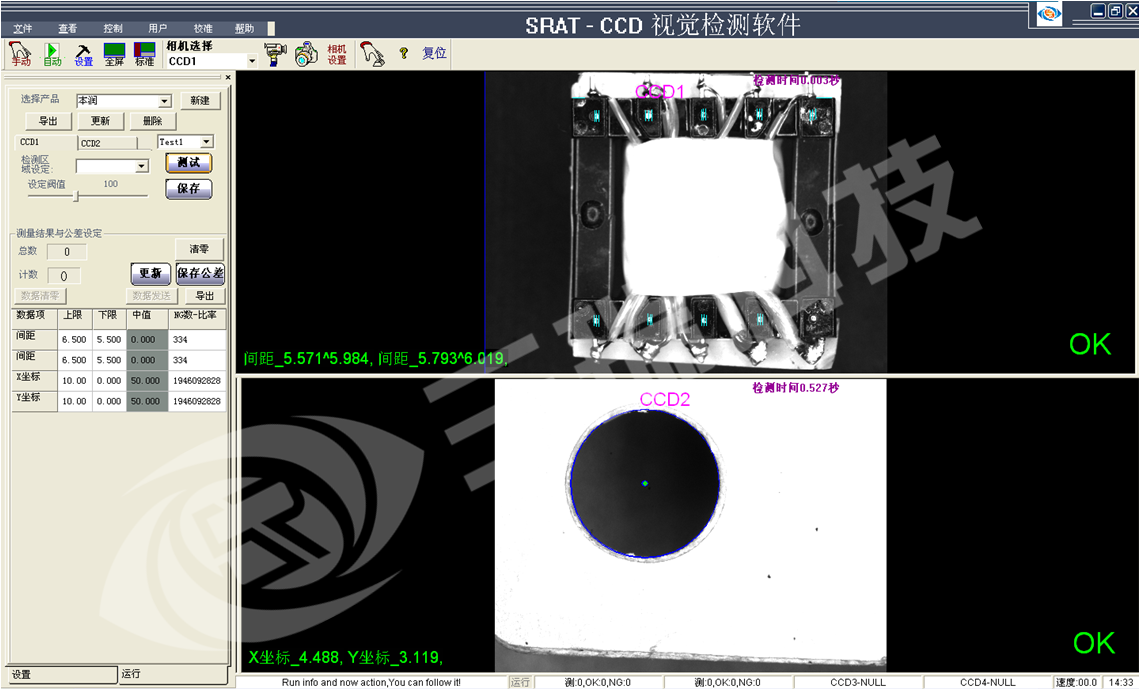Click the hand icon beside the help icon
This screenshot has width=1140, height=690.
[372, 55]
